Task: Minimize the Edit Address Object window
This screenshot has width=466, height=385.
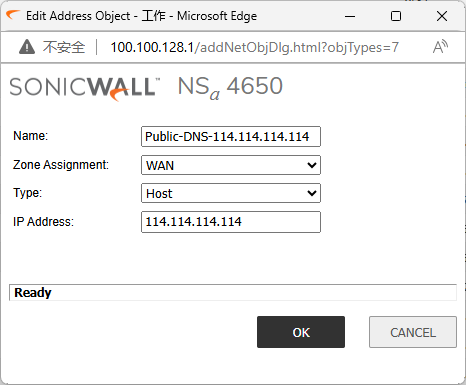Action: click(x=350, y=16)
